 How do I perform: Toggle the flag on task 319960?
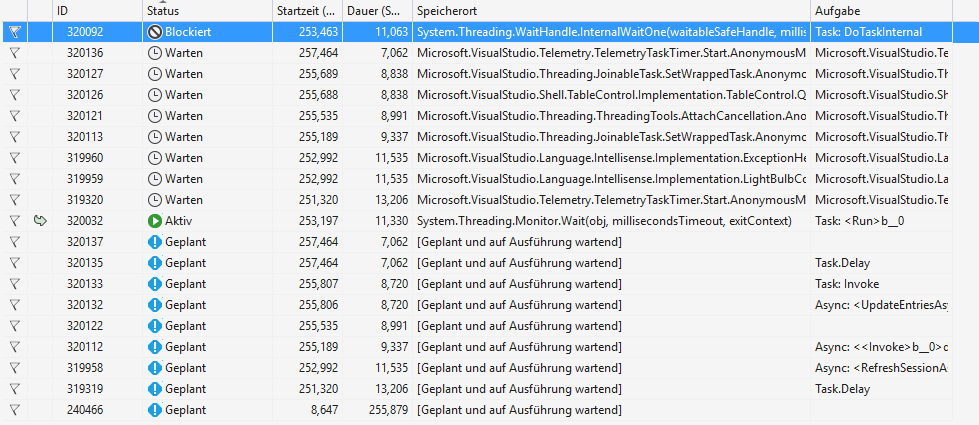(x=15, y=158)
